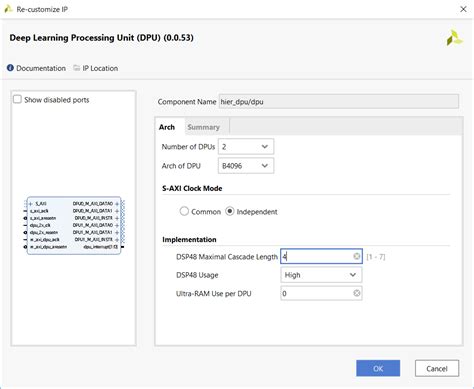Click the Vivado logo in the title bar
Viewport: 474px width, 389px height.
coord(8,9)
